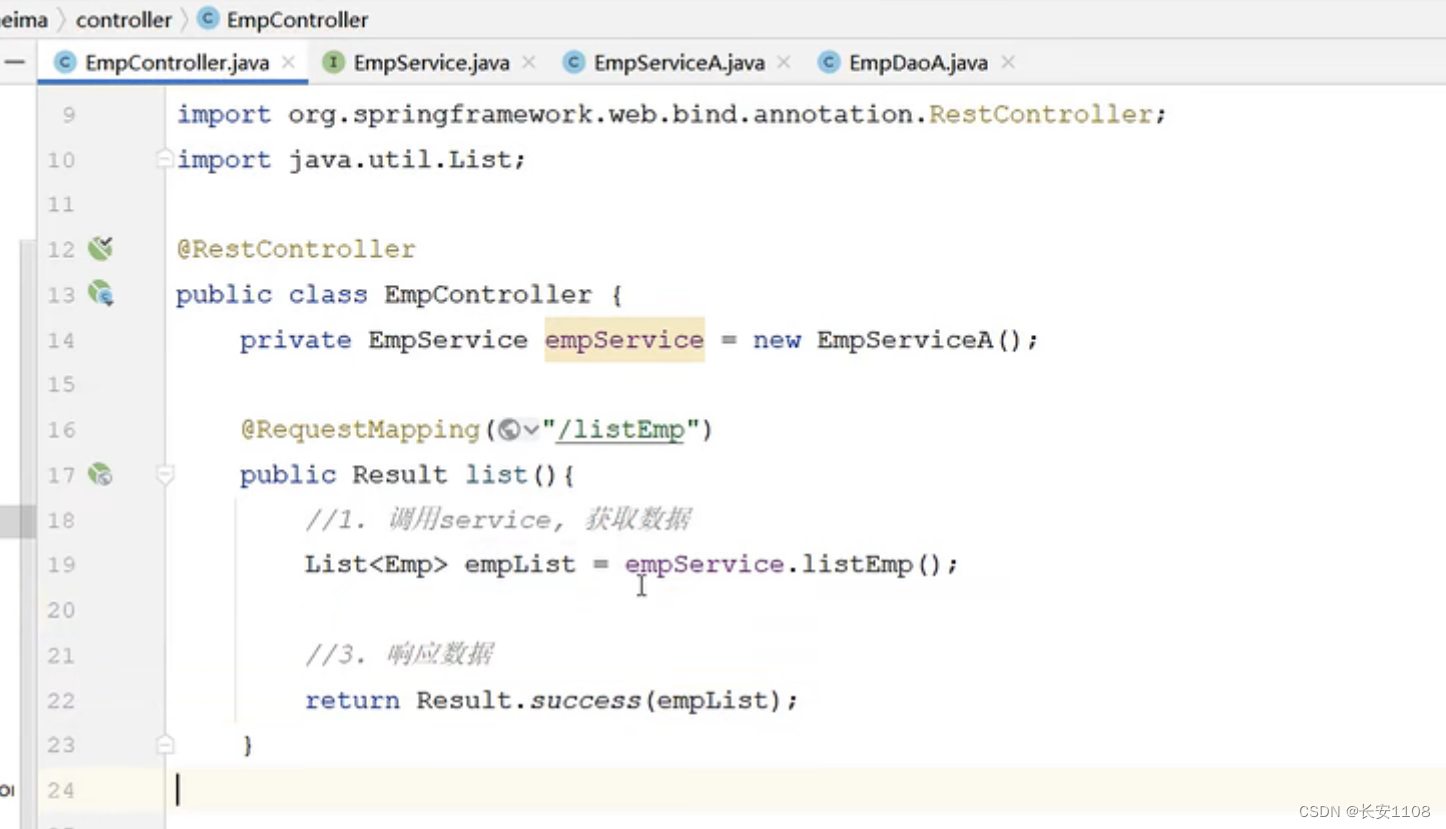Screen dimensions: 1446x829
Task: Click the class icon on the EmpController.java tab
Action: pyautogui.click(x=65, y=62)
